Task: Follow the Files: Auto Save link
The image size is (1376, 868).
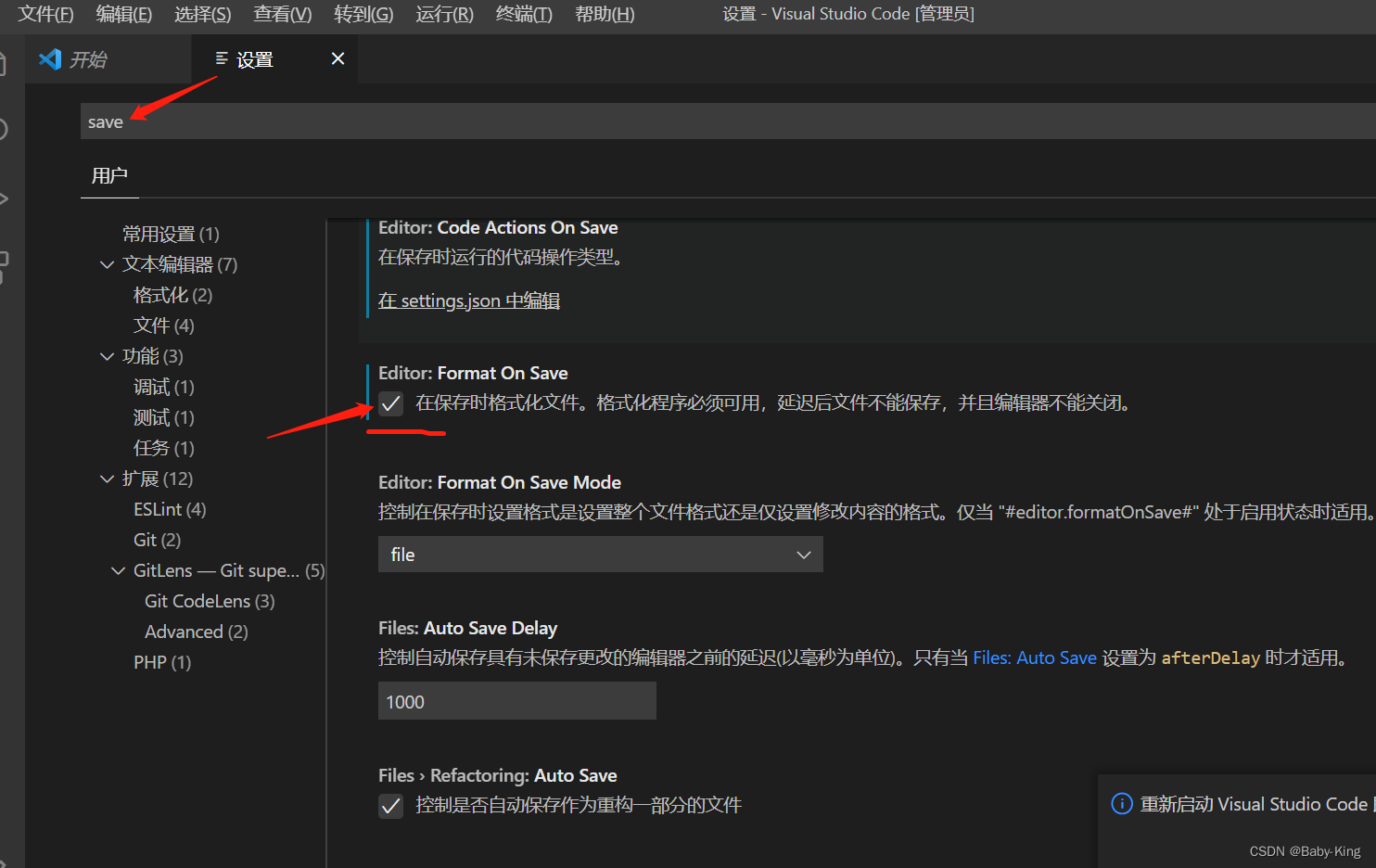Action: [1035, 657]
